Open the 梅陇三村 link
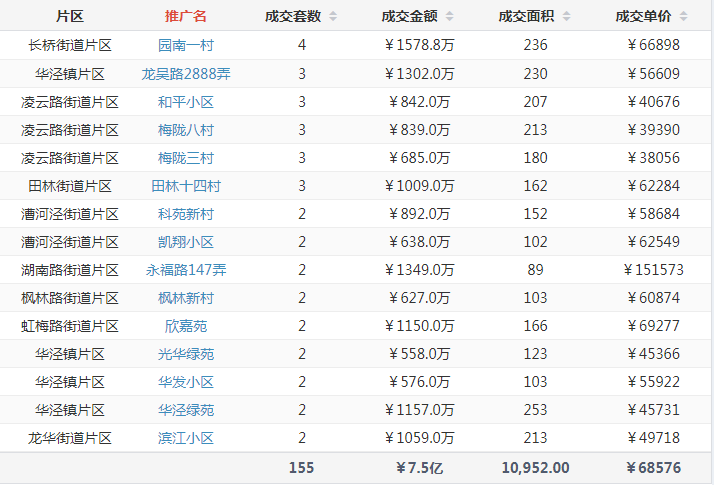 pyautogui.click(x=186, y=158)
